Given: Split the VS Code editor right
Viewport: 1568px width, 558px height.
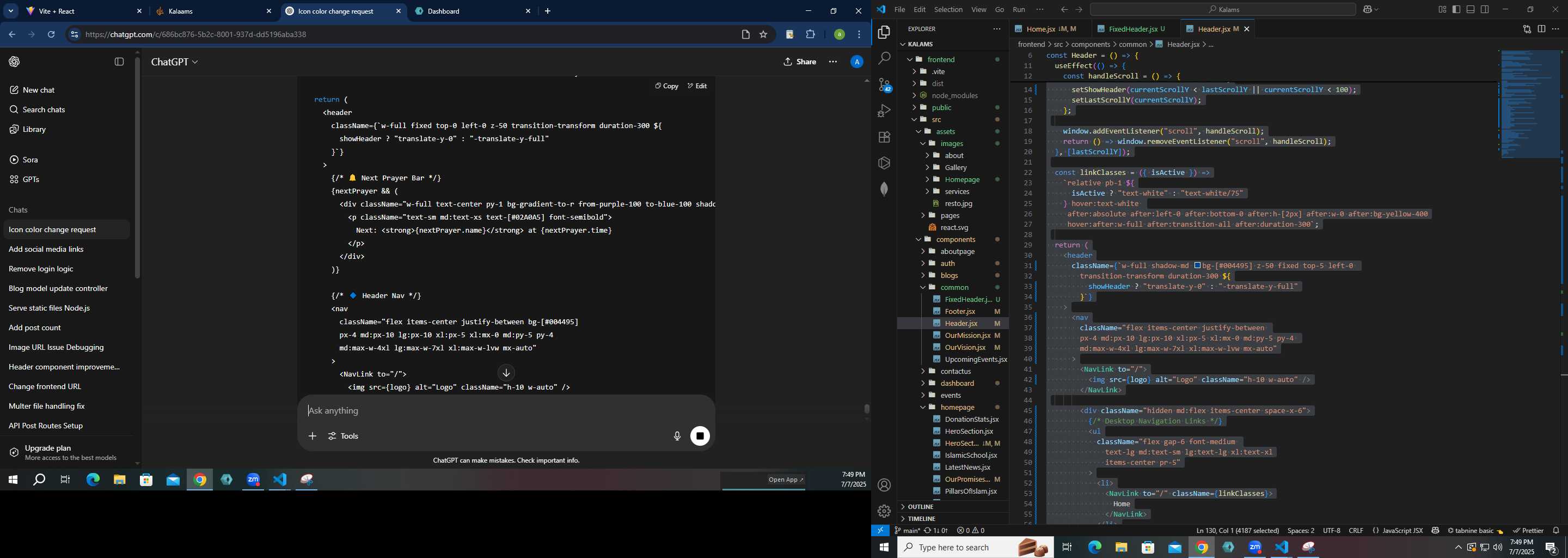Looking at the screenshot, I should tap(1541, 29).
